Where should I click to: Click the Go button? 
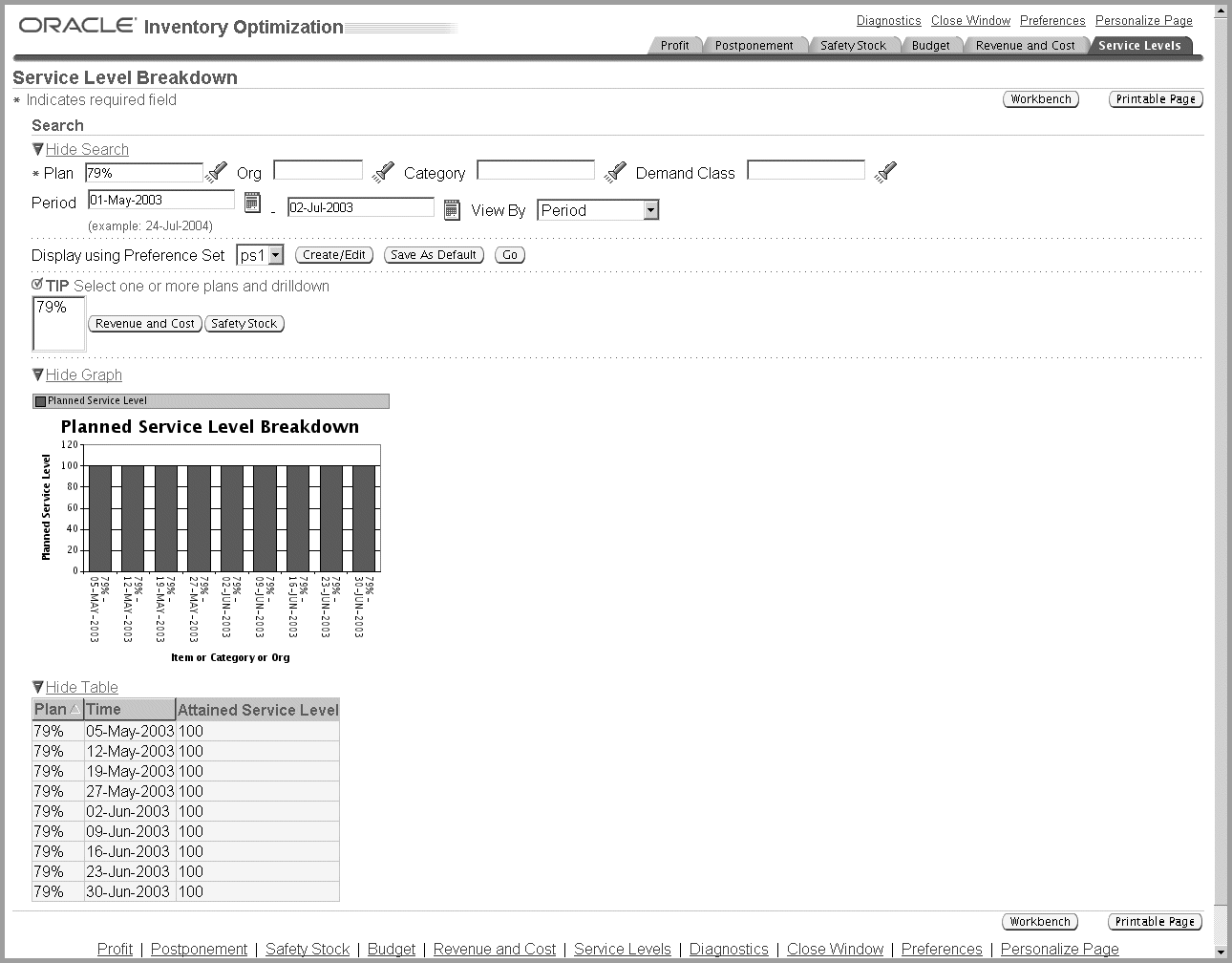pos(510,255)
